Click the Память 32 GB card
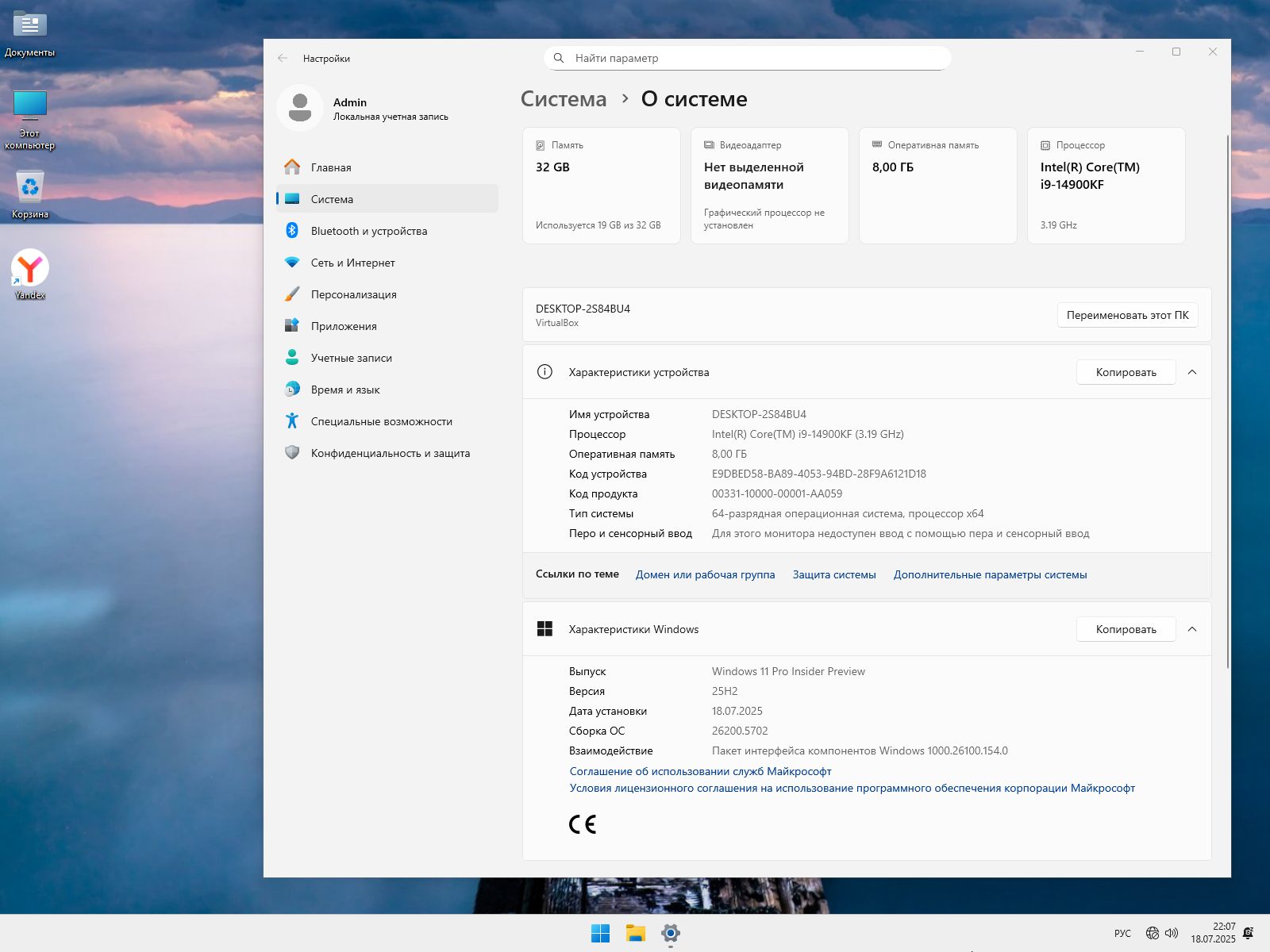Image resolution: width=1270 pixels, height=952 pixels. [601, 186]
